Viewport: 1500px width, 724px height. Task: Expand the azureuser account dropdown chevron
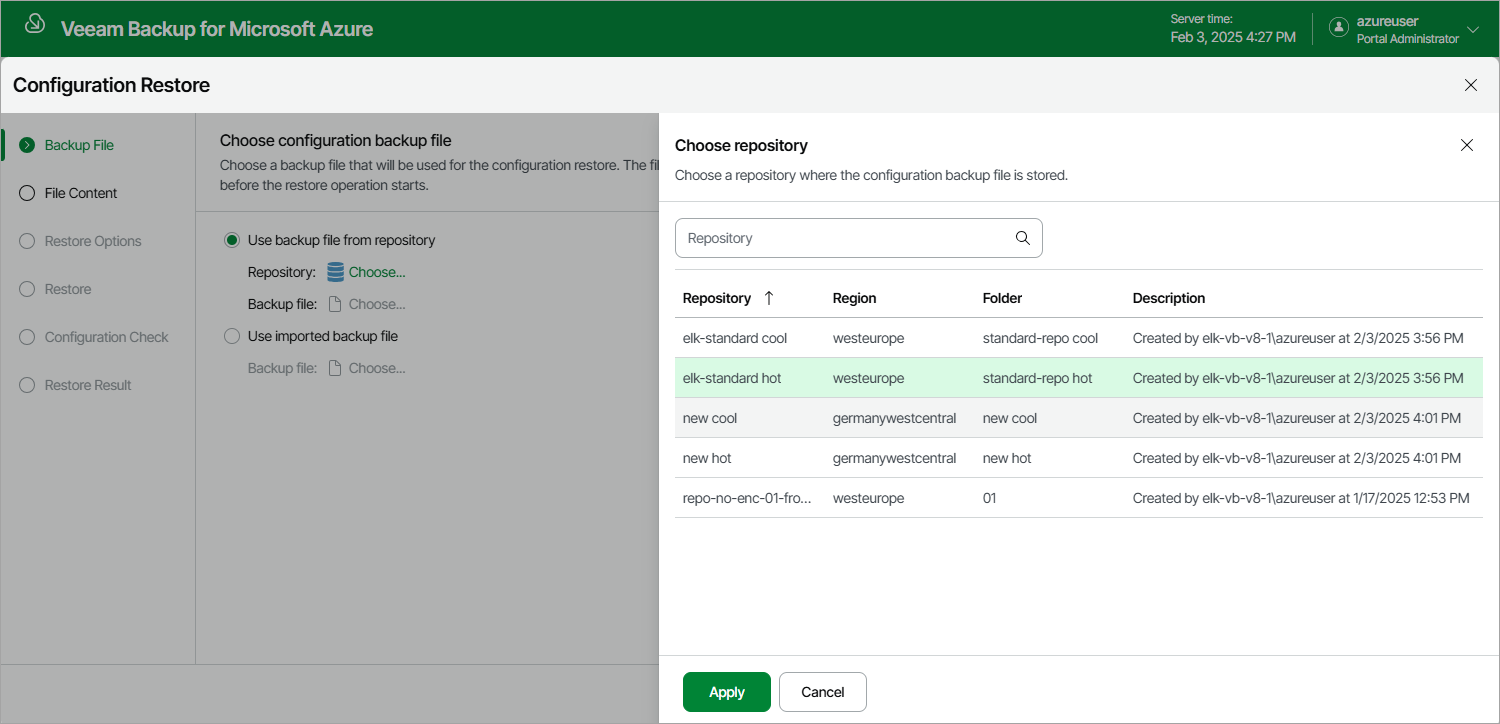1472,29
